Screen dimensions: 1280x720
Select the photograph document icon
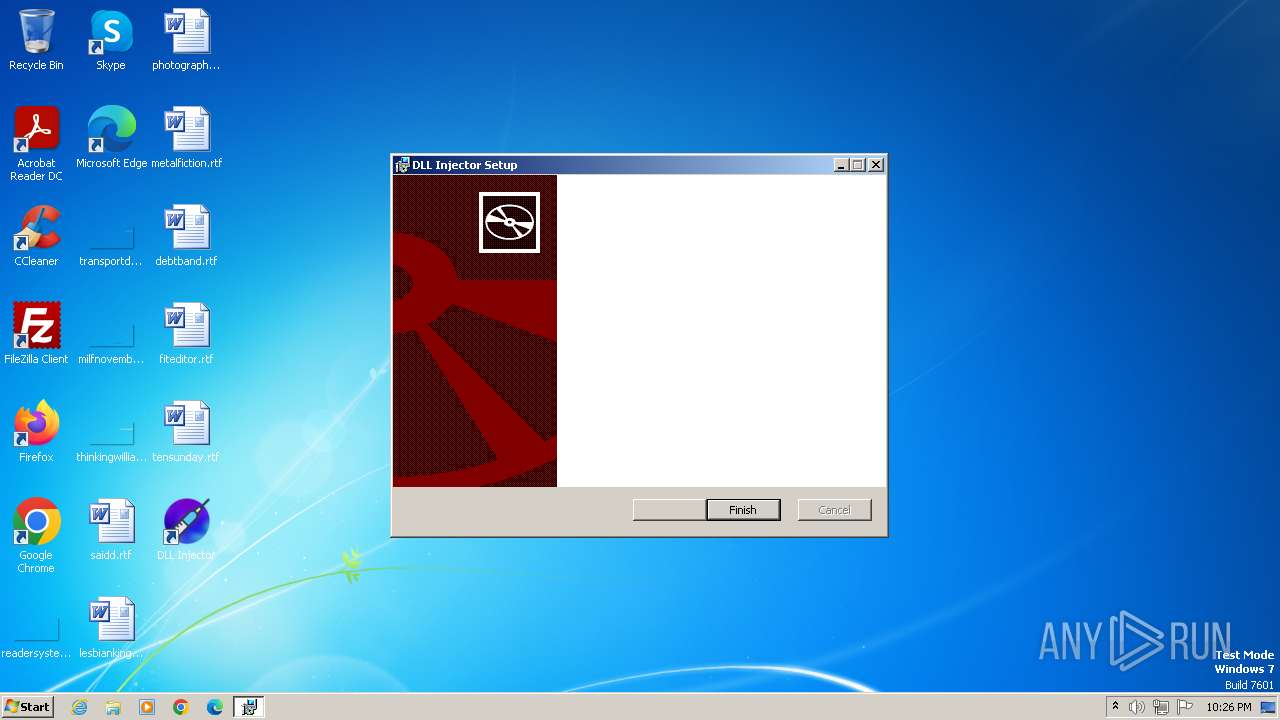pyautogui.click(x=186, y=40)
